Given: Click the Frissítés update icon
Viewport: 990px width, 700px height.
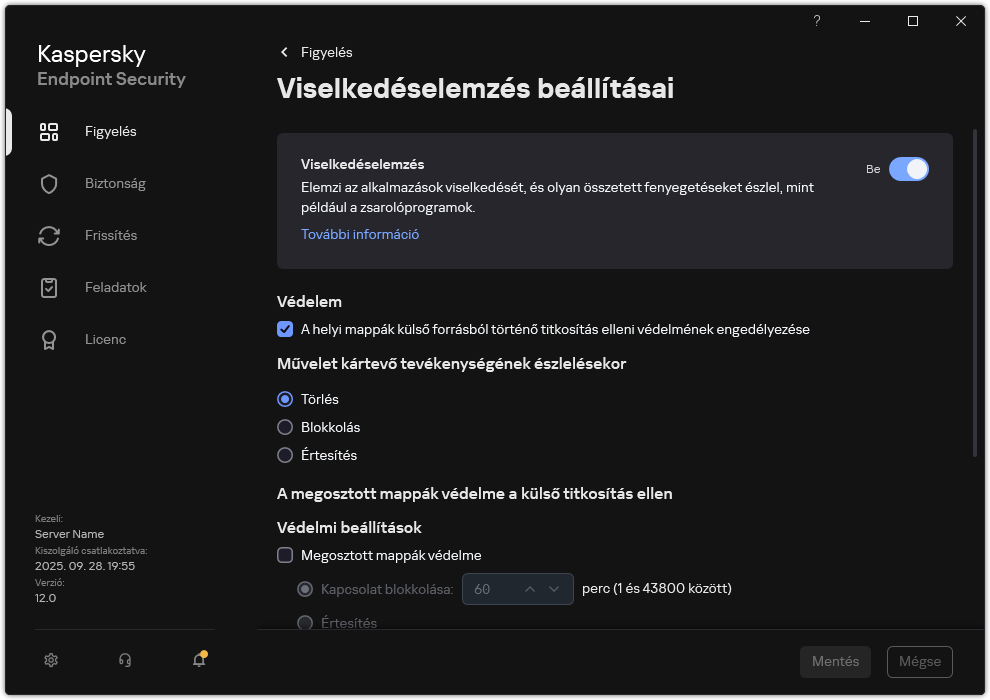Looking at the screenshot, I should tap(49, 235).
